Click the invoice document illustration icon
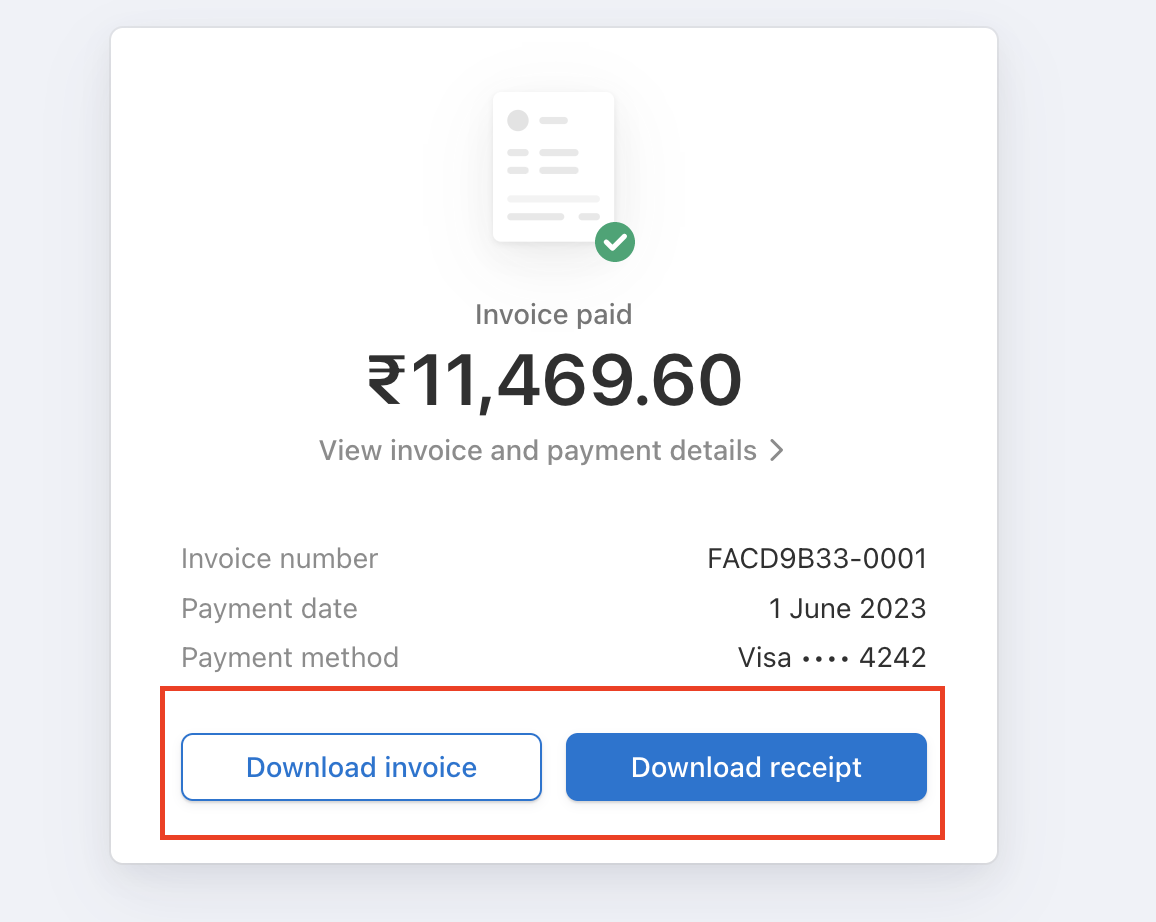This screenshot has height=922, width=1156. point(554,167)
